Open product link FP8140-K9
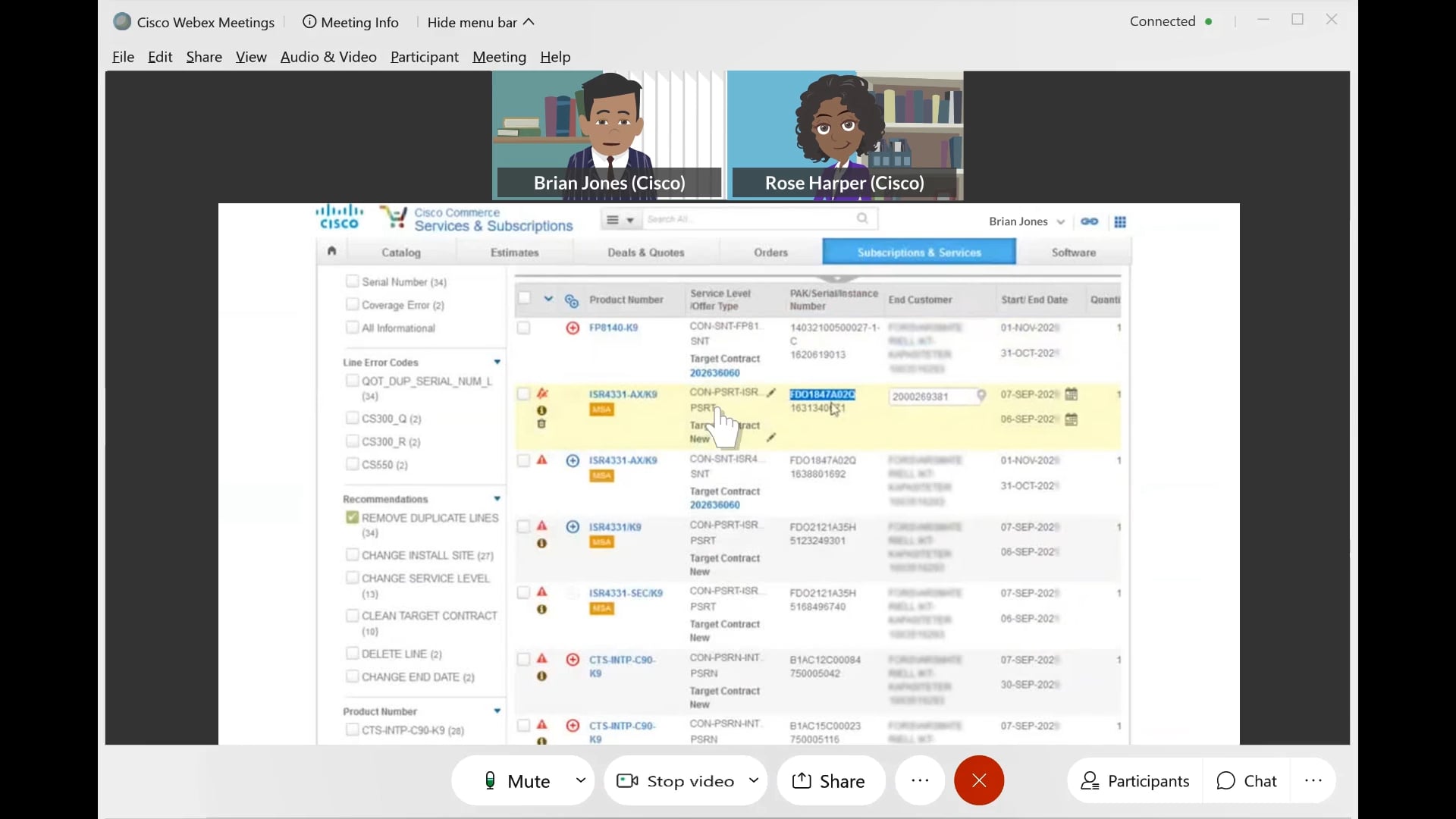1456x819 pixels. click(x=613, y=328)
